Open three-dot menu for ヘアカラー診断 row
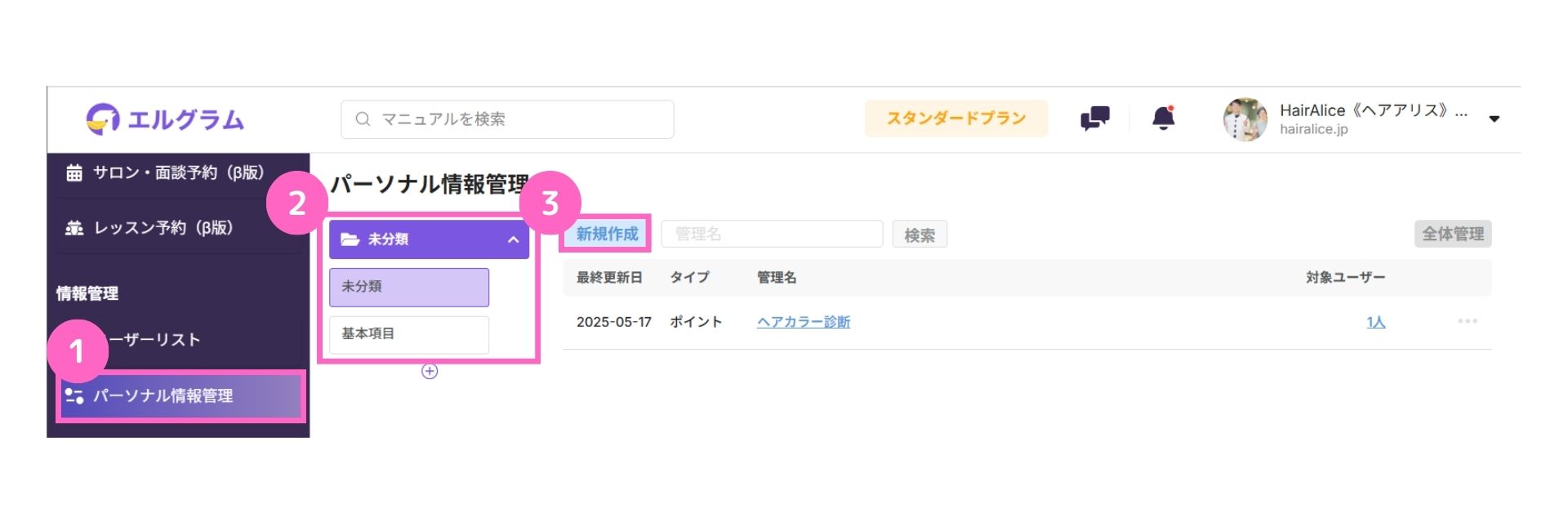Viewport: 1568px width, 523px height. point(1468,321)
